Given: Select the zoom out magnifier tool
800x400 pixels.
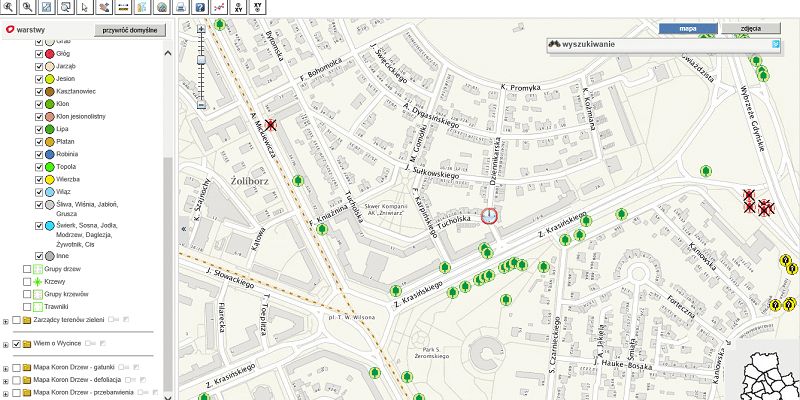Looking at the screenshot, I should point(27,7).
